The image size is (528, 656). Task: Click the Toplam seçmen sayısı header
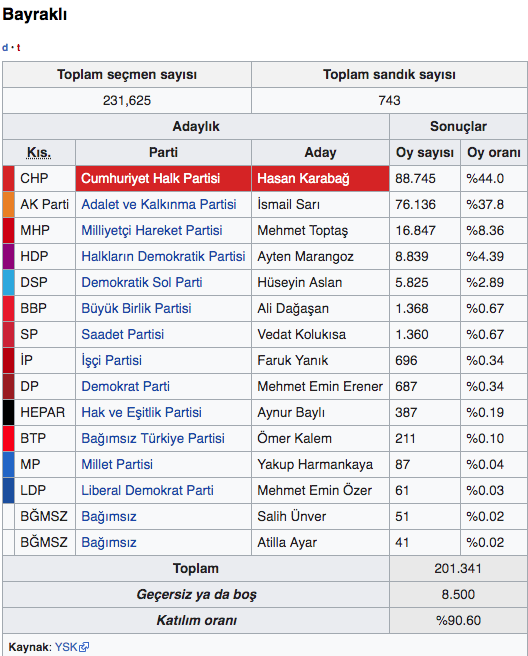tap(127, 74)
